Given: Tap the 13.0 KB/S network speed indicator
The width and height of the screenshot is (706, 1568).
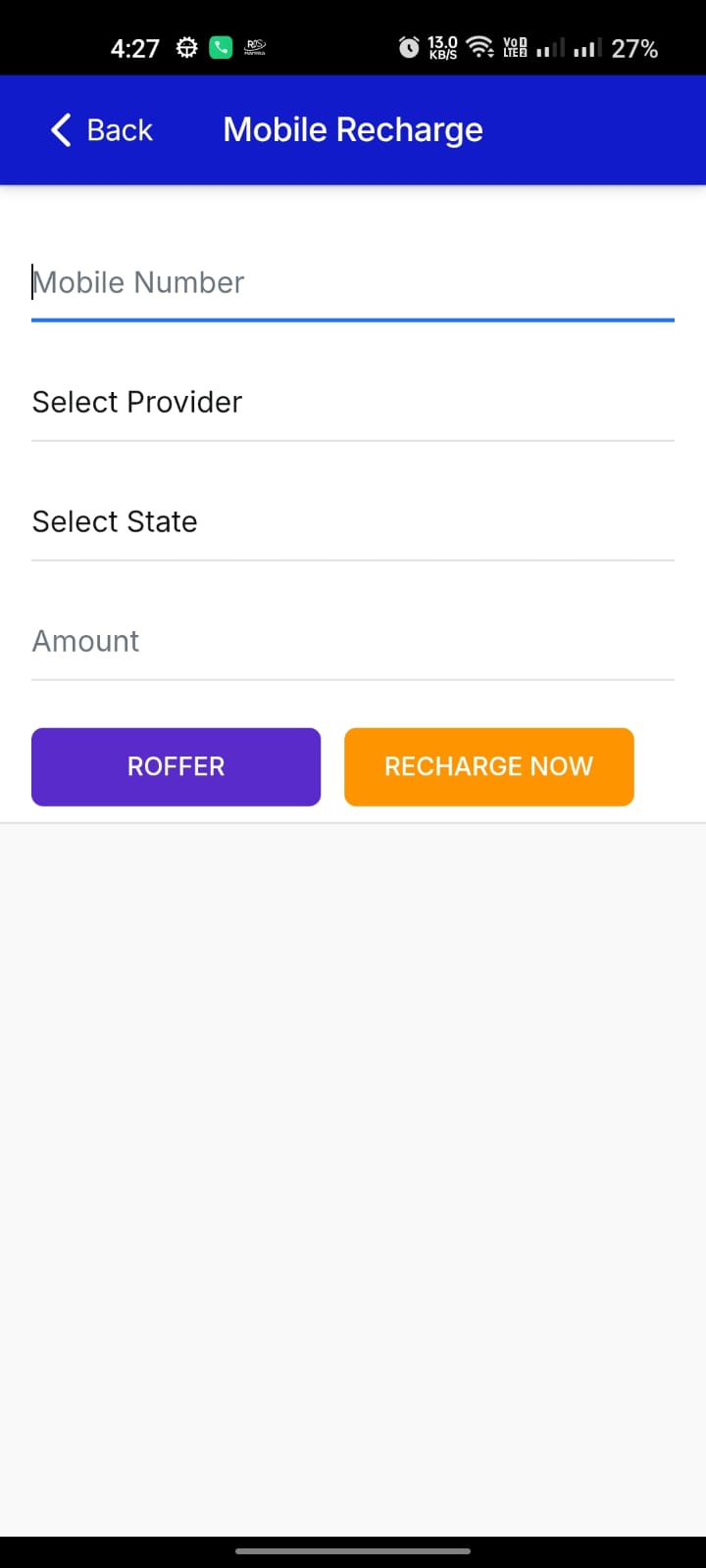Looking at the screenshot, I should point(442,47).
